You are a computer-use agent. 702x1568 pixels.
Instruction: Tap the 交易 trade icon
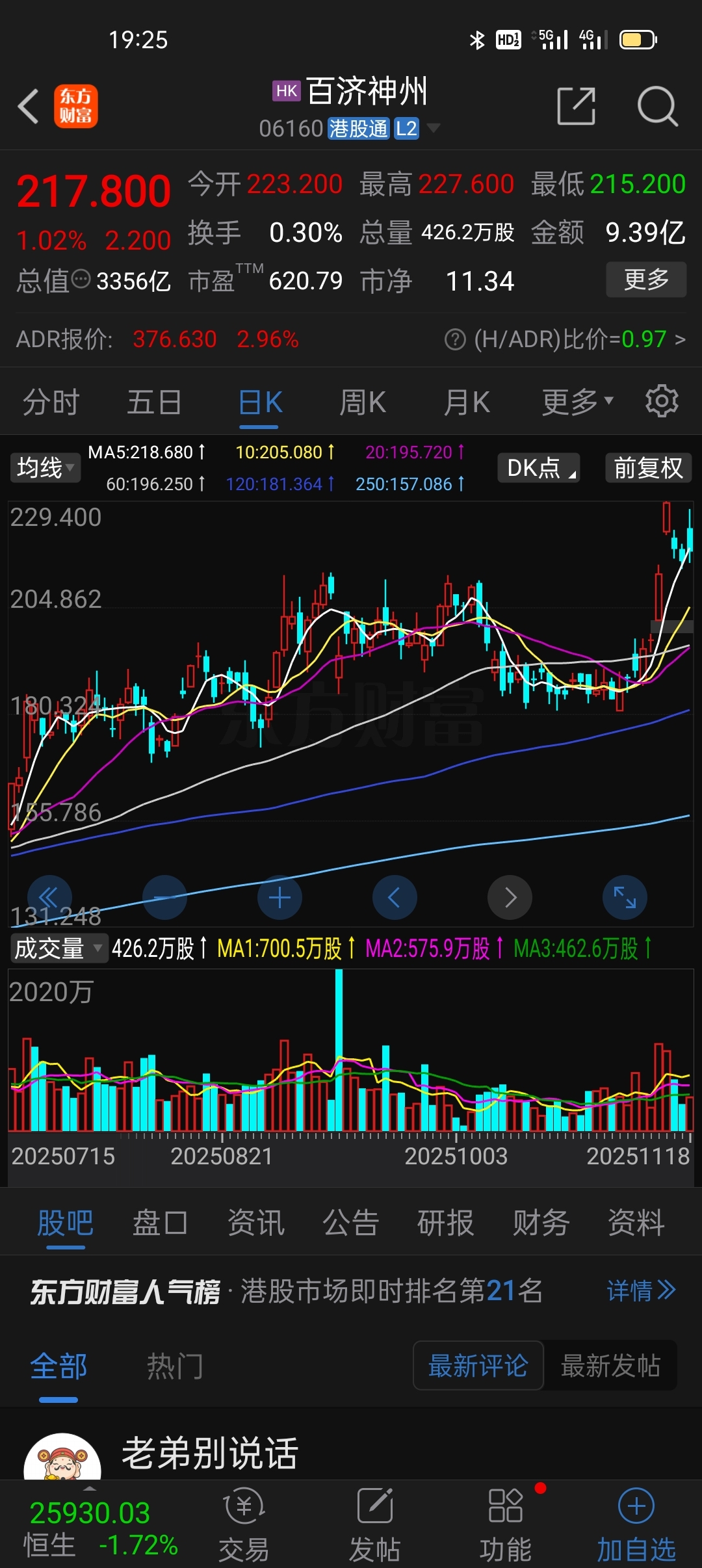244,1524
